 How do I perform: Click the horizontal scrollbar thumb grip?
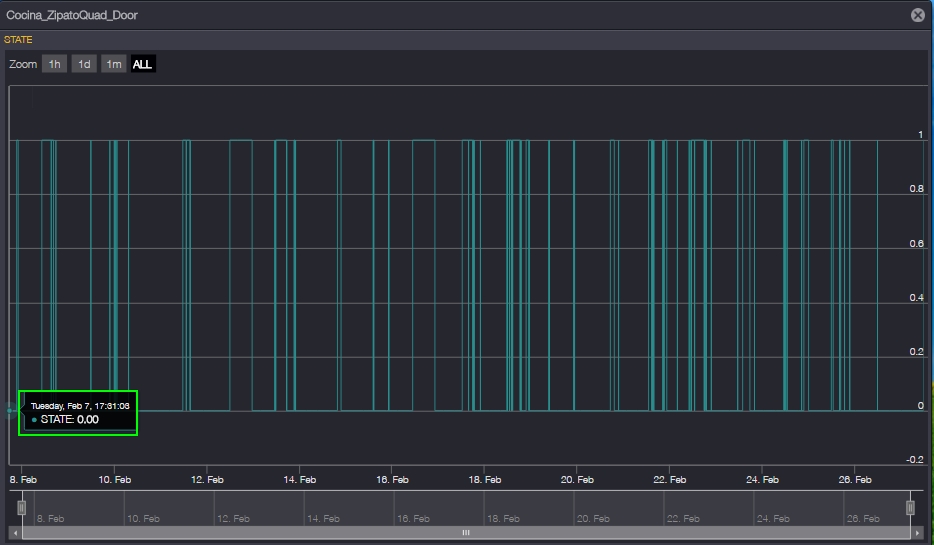[x=465, y=533]
